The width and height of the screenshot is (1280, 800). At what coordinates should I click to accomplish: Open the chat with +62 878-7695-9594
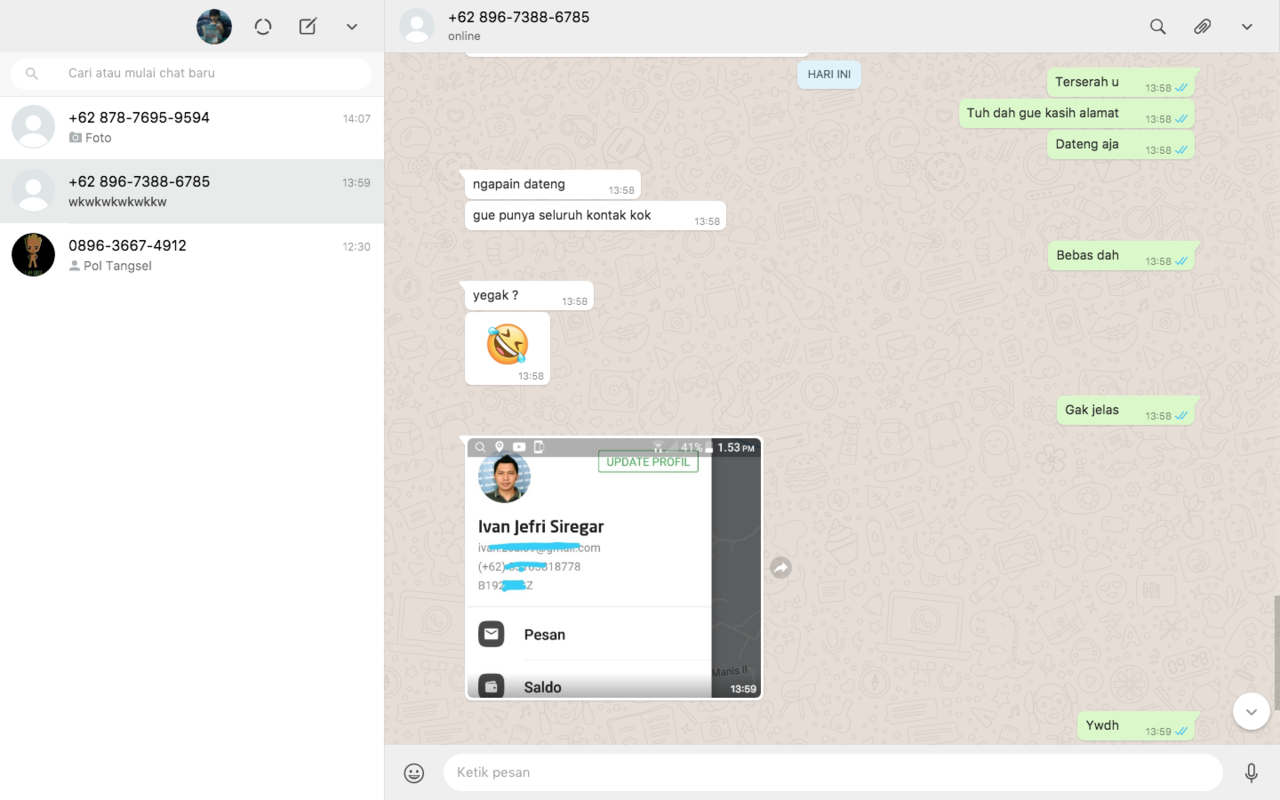coord(192,127)
